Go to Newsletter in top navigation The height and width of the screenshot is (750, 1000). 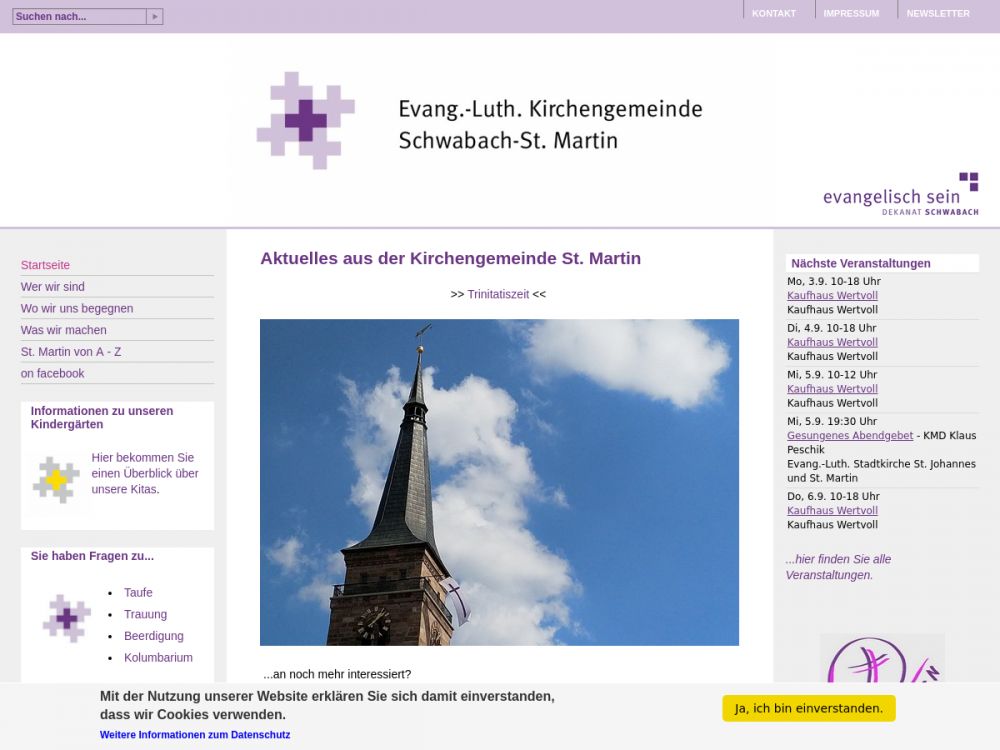(x=937, y=14)
